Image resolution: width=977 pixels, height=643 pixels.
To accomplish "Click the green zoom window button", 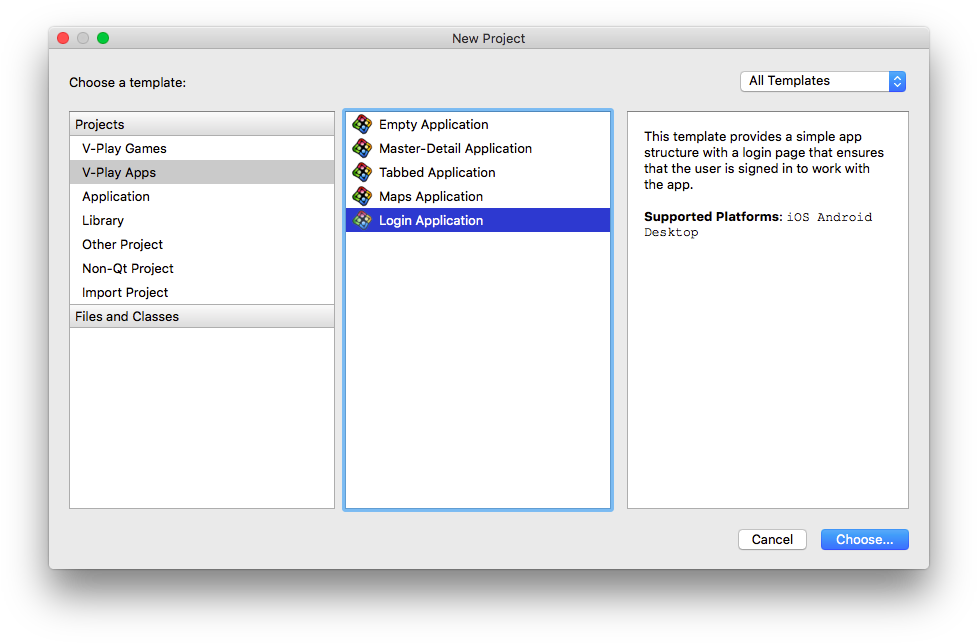I will [x=103, y=38].
